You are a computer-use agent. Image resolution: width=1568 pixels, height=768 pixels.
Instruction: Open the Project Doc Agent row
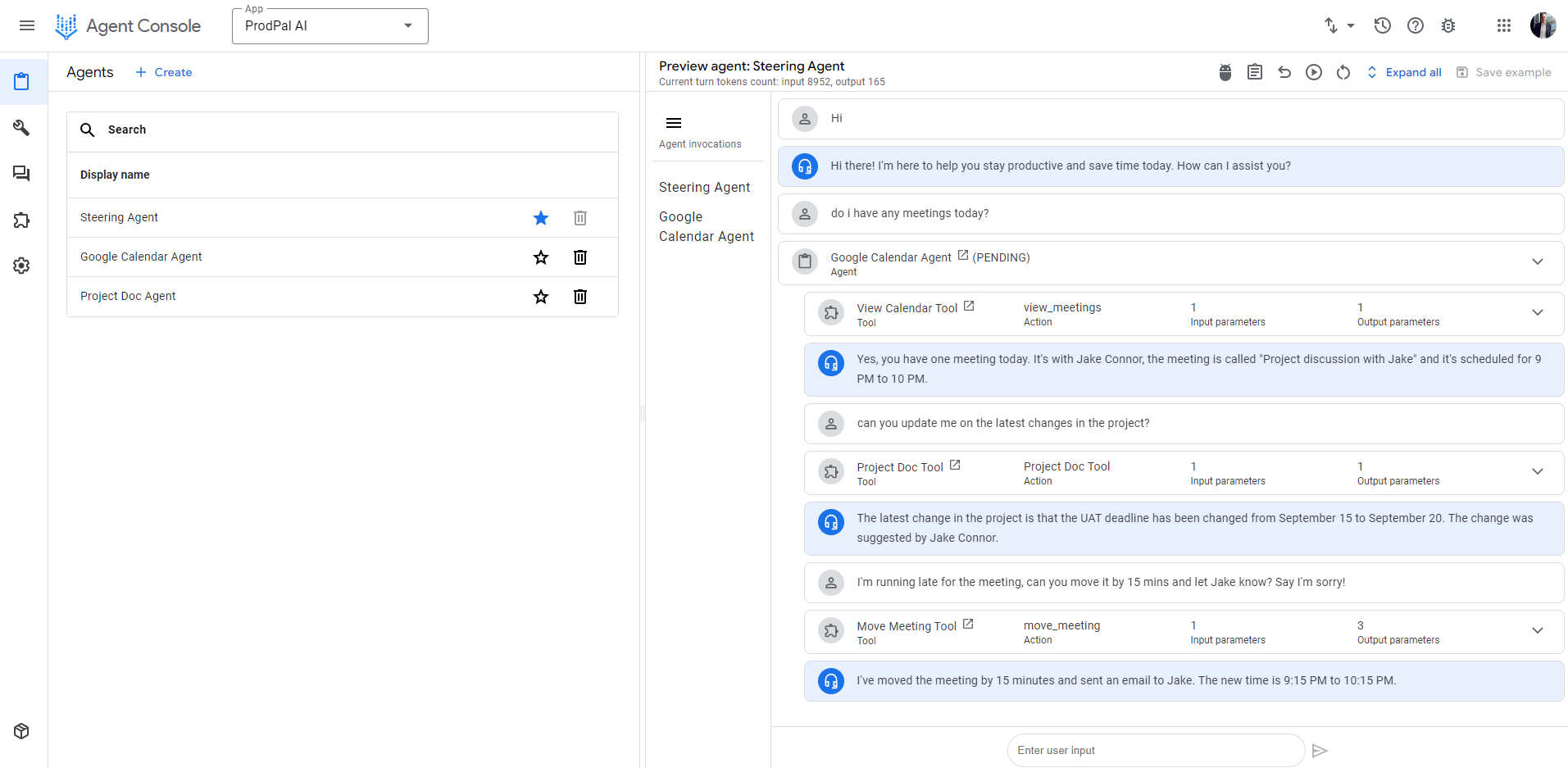(343, 297)
